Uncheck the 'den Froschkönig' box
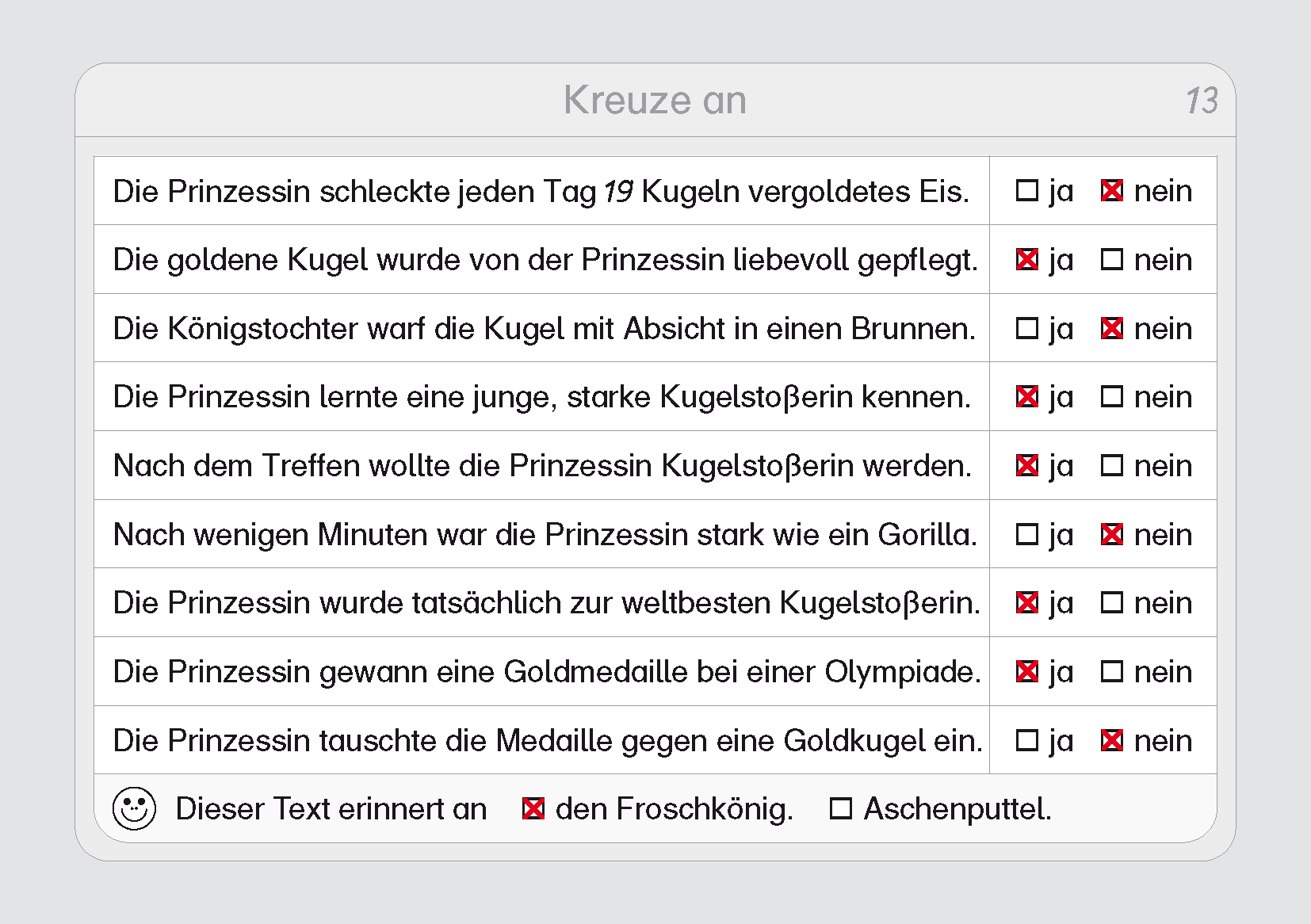Screen dimensions: 1311x924 (533, 809)
